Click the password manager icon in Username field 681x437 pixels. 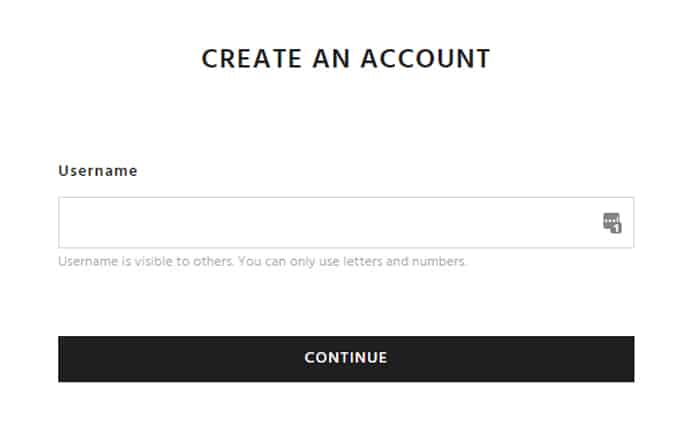pos(611,222)
